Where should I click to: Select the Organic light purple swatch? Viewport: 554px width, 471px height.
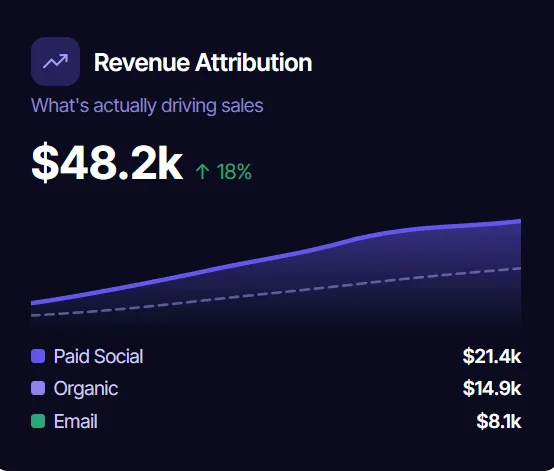[x=38, y=388]
